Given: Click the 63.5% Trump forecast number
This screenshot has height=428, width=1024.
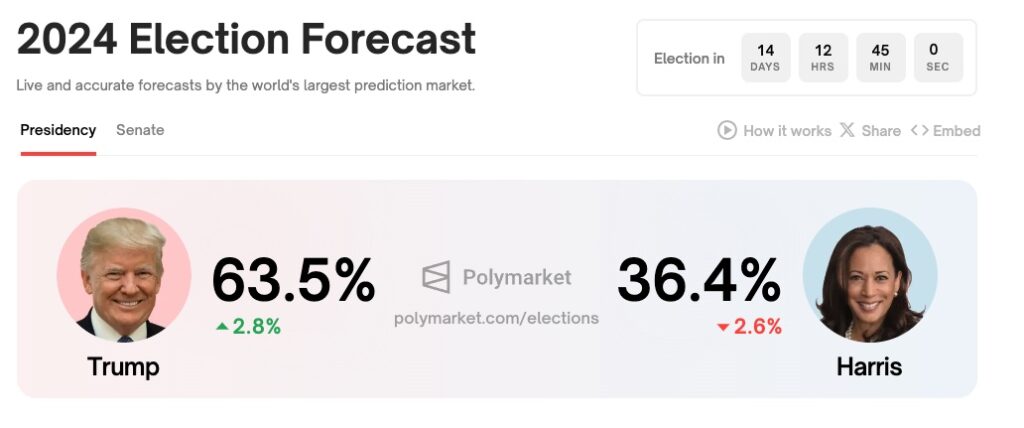Looking at the screenshot, I should click(293, 279).
